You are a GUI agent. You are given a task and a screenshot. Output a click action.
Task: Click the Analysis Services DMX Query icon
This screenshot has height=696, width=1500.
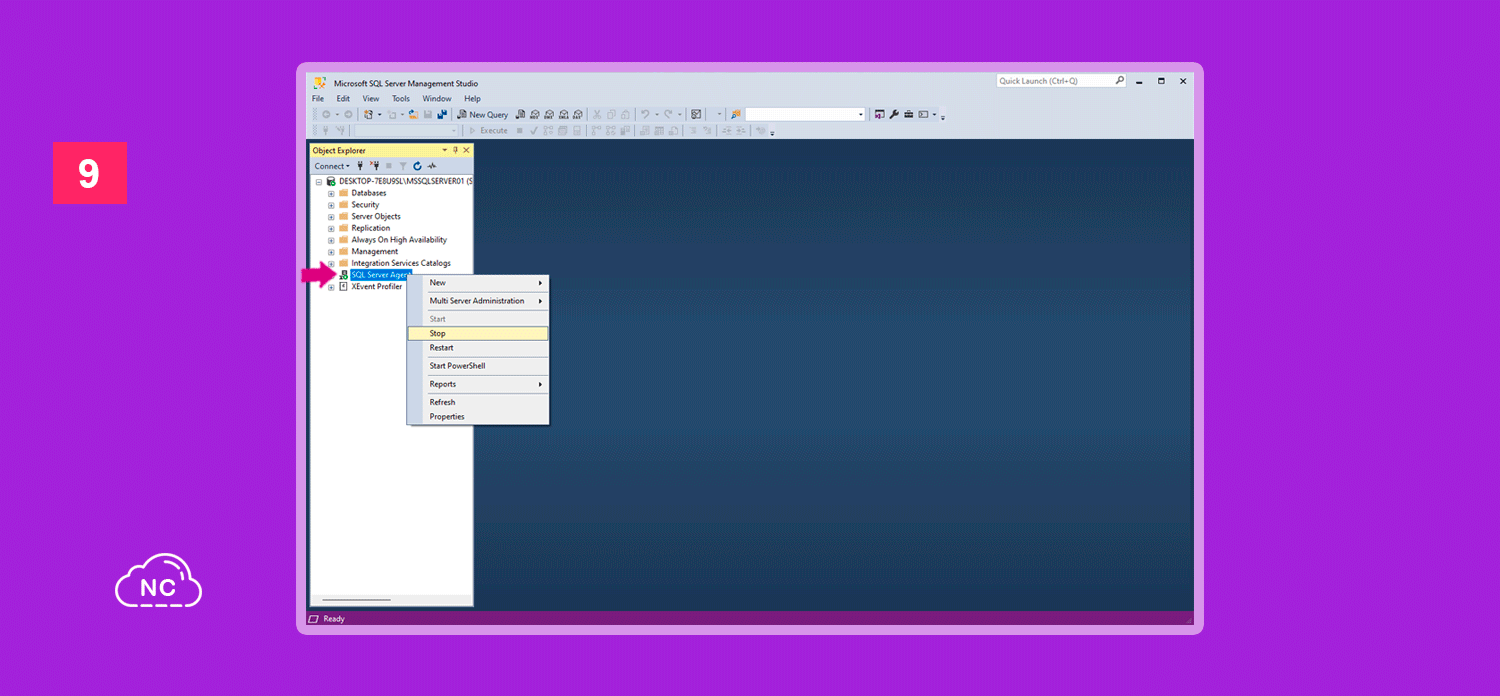click(549, 115)
